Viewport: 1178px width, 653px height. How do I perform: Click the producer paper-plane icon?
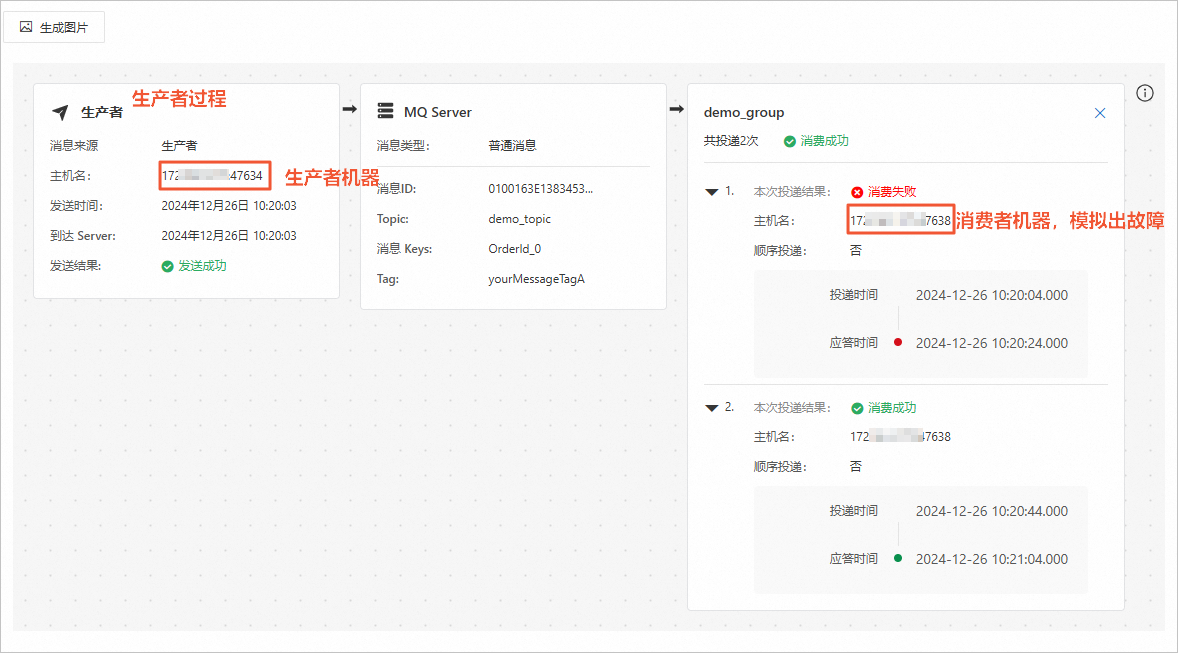60,113
